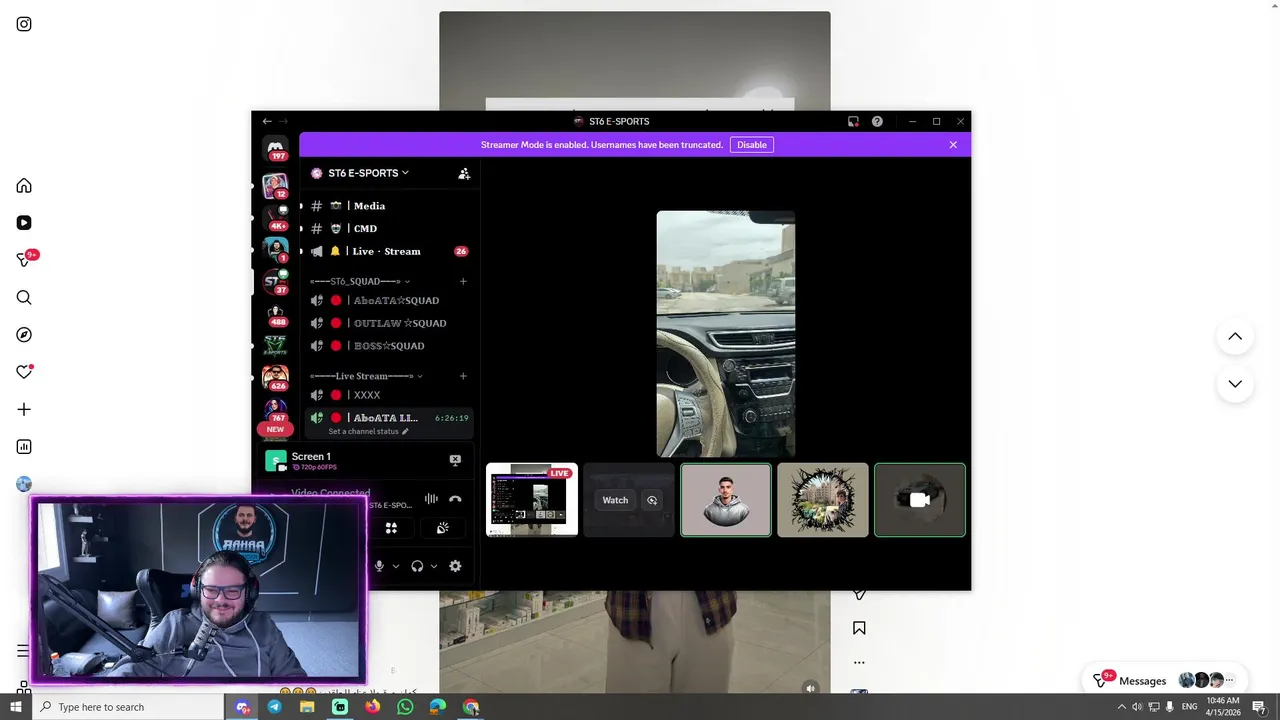Viewport: 1280px width, 720px height.
Task: Open Instagram Reels icon in sidebar
Action: pos(24,223)
